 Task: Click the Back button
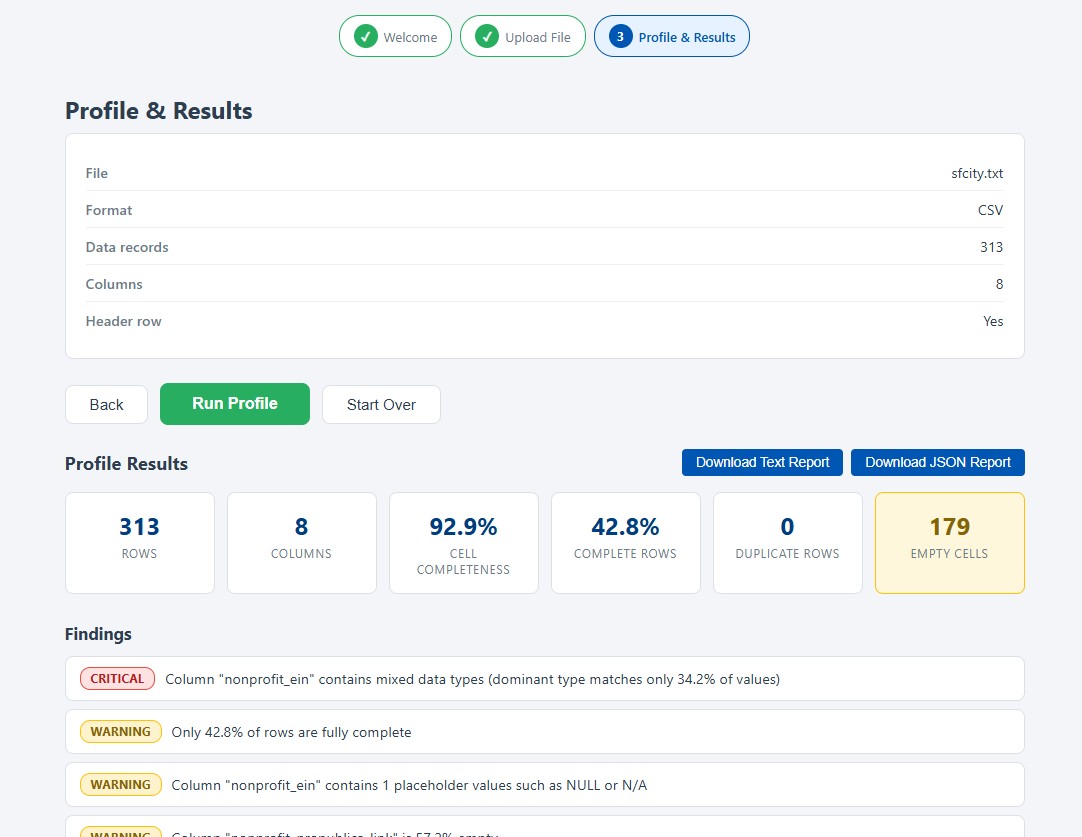106,404
